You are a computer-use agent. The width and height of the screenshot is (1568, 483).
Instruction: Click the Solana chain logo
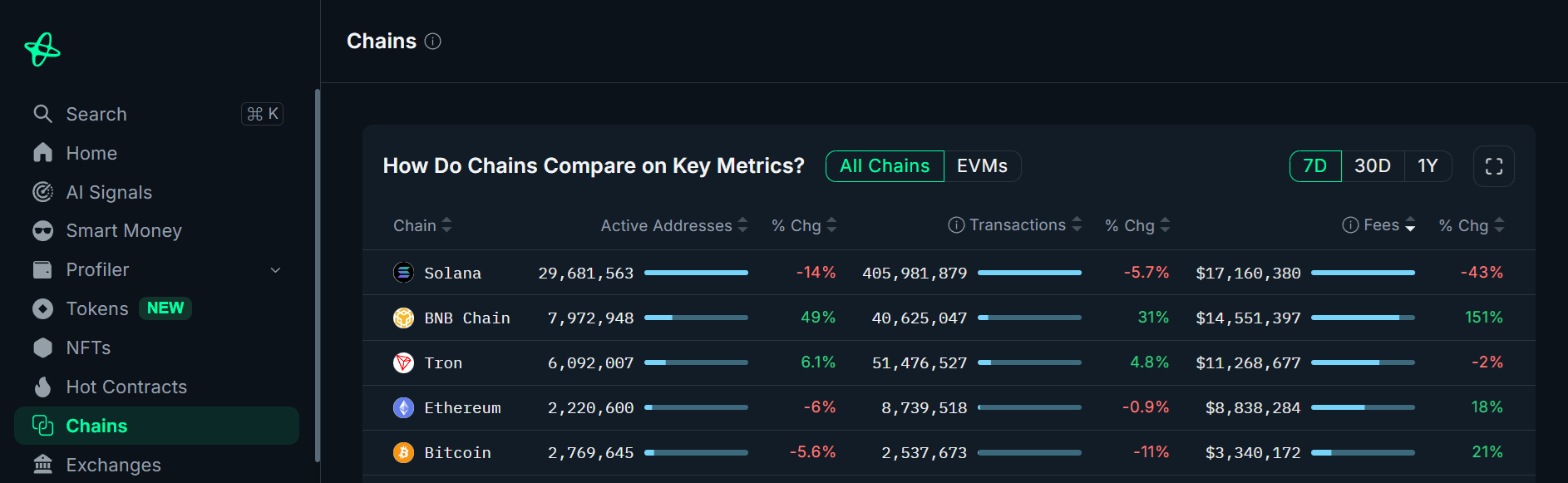pyautogui.click(x=403, y=273)
